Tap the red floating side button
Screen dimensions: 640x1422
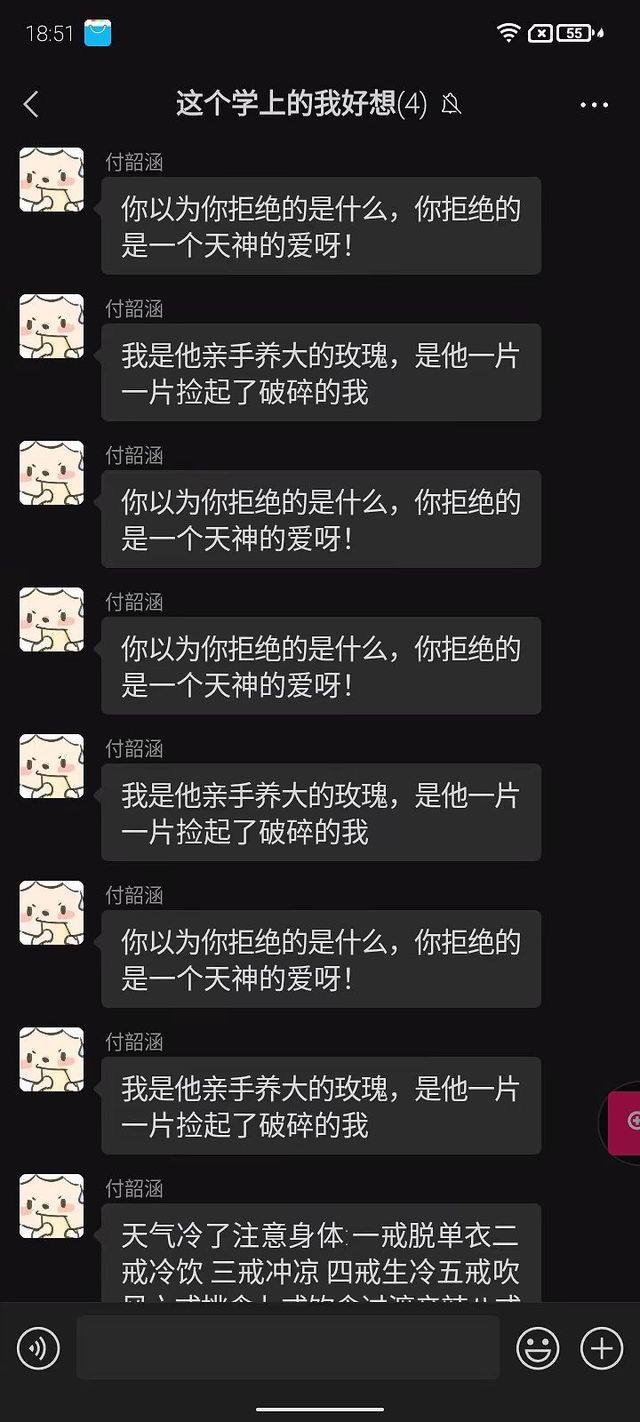tap(625, 1122)
